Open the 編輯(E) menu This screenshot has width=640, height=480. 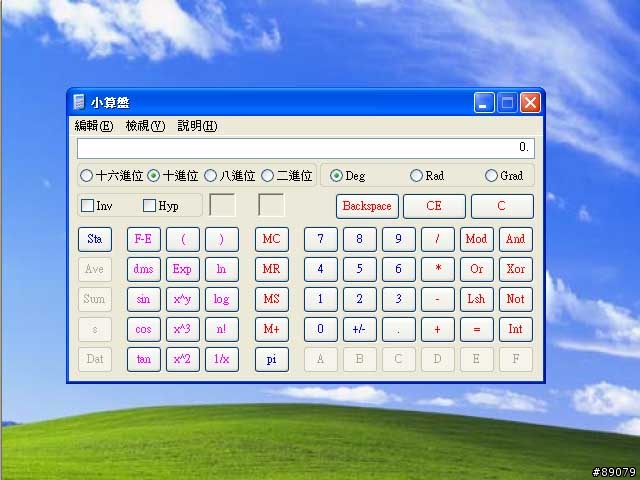coord(94,126)
